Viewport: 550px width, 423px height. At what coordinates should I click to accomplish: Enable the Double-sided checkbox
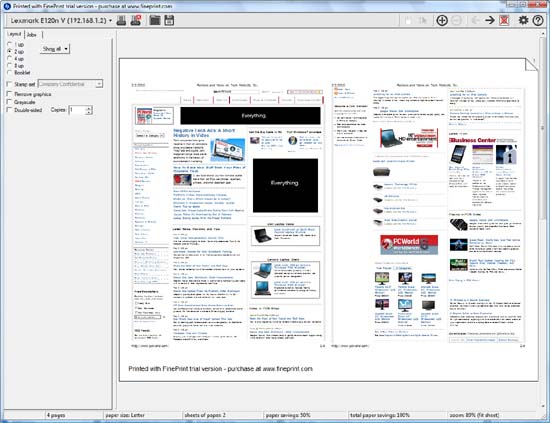(x=9, y=110)
